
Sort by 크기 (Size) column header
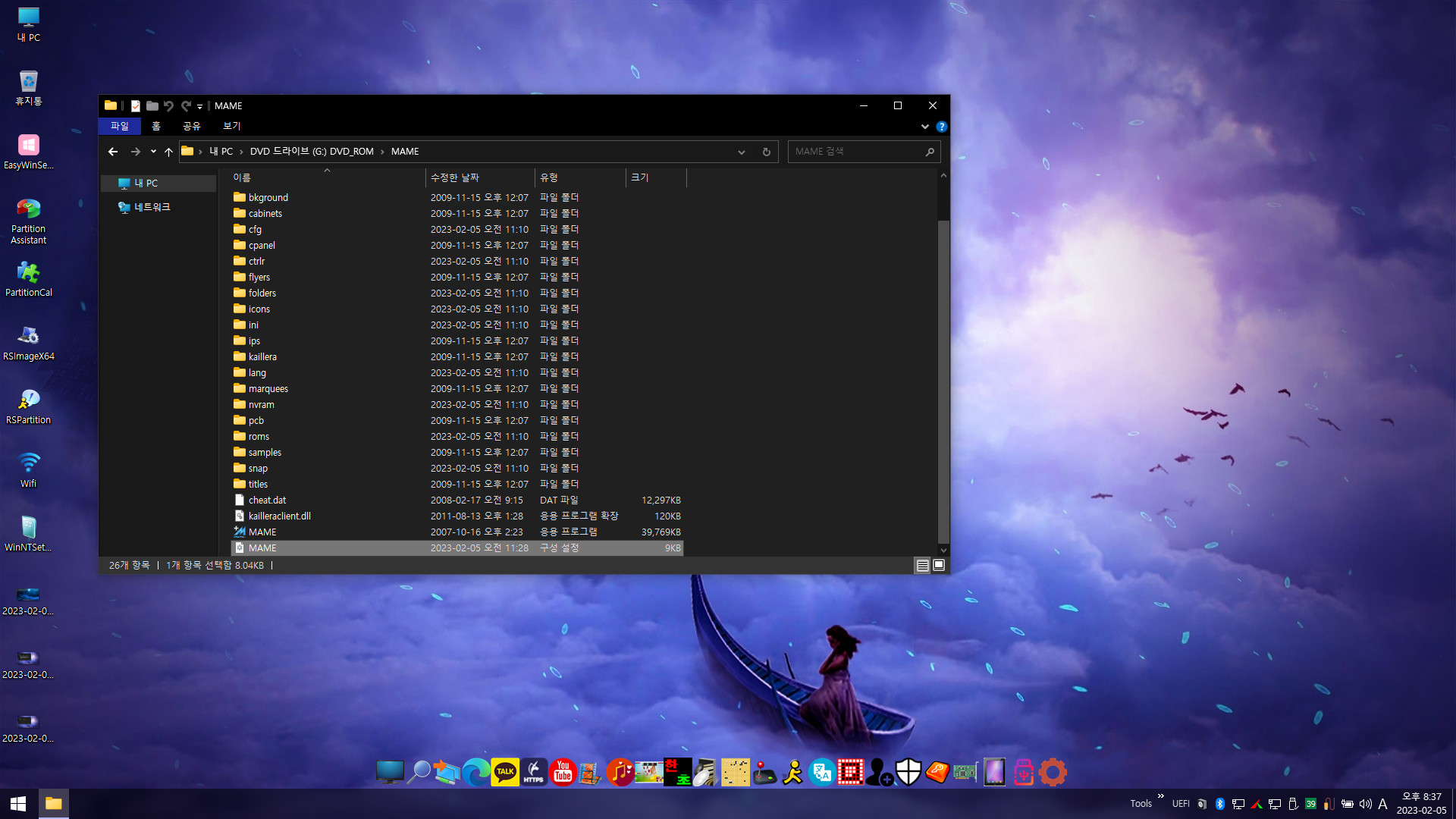(656, 177)
